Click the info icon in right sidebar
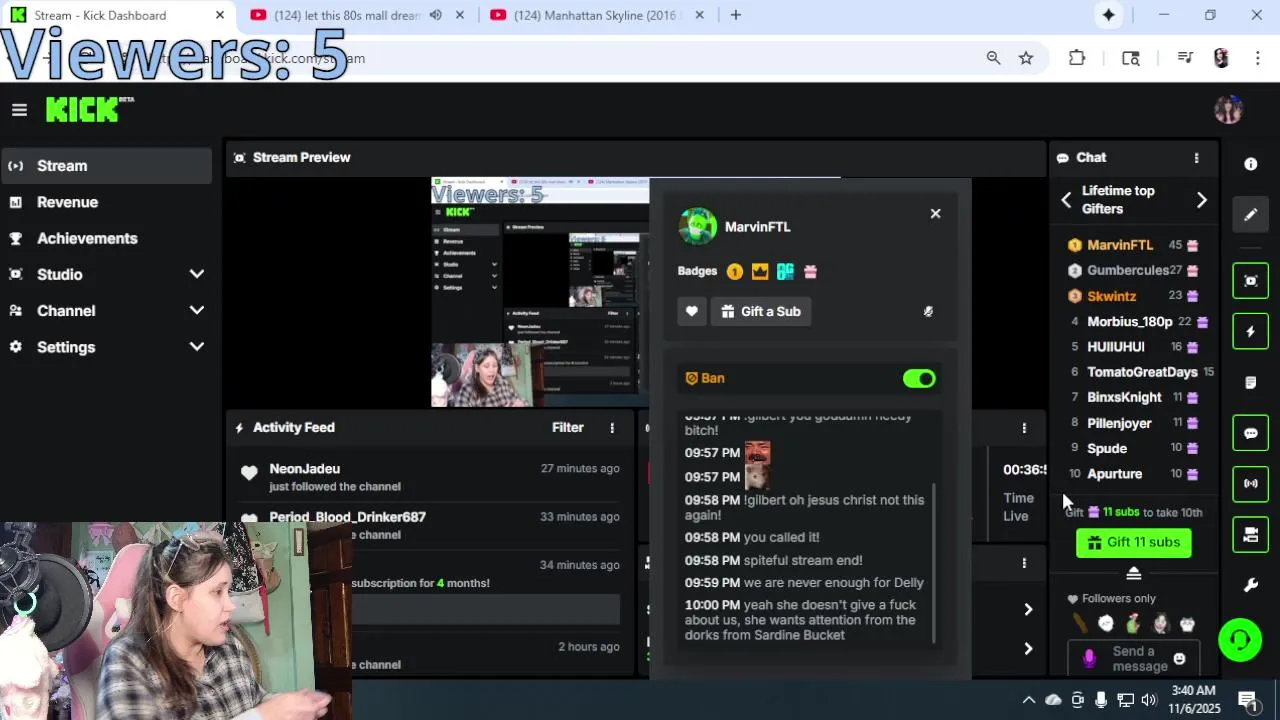1280x720 pixels. [1250, 164]
